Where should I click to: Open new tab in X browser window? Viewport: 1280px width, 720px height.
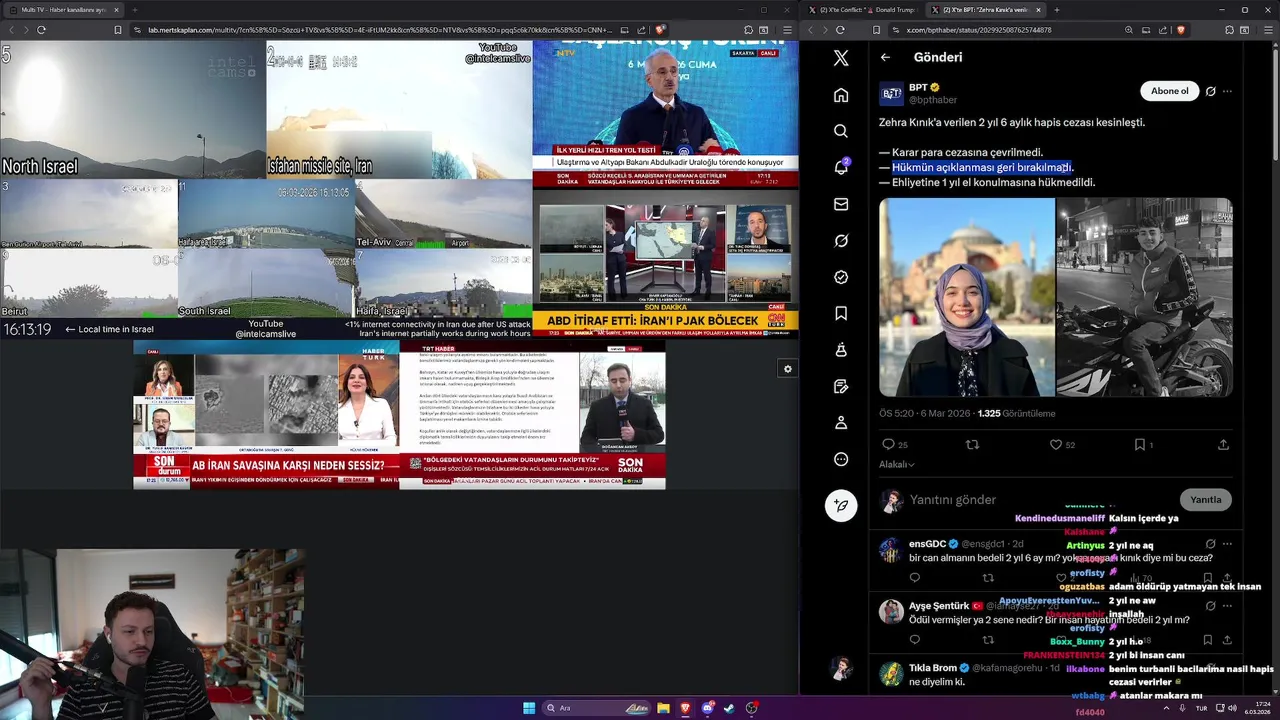(1057, 9)
